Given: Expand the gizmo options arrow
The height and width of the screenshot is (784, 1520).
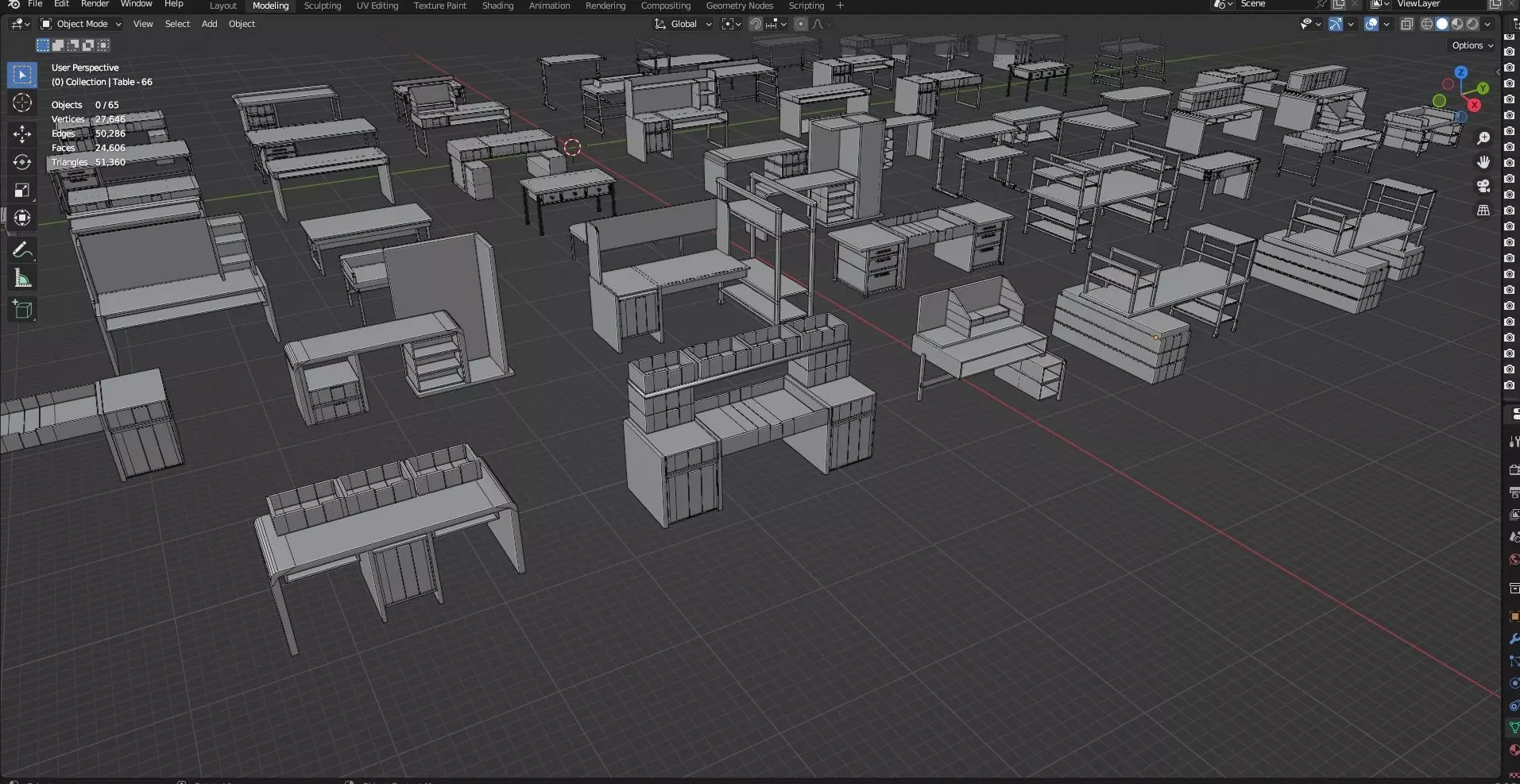Looking at the screenshot, I should point(1351,24).
